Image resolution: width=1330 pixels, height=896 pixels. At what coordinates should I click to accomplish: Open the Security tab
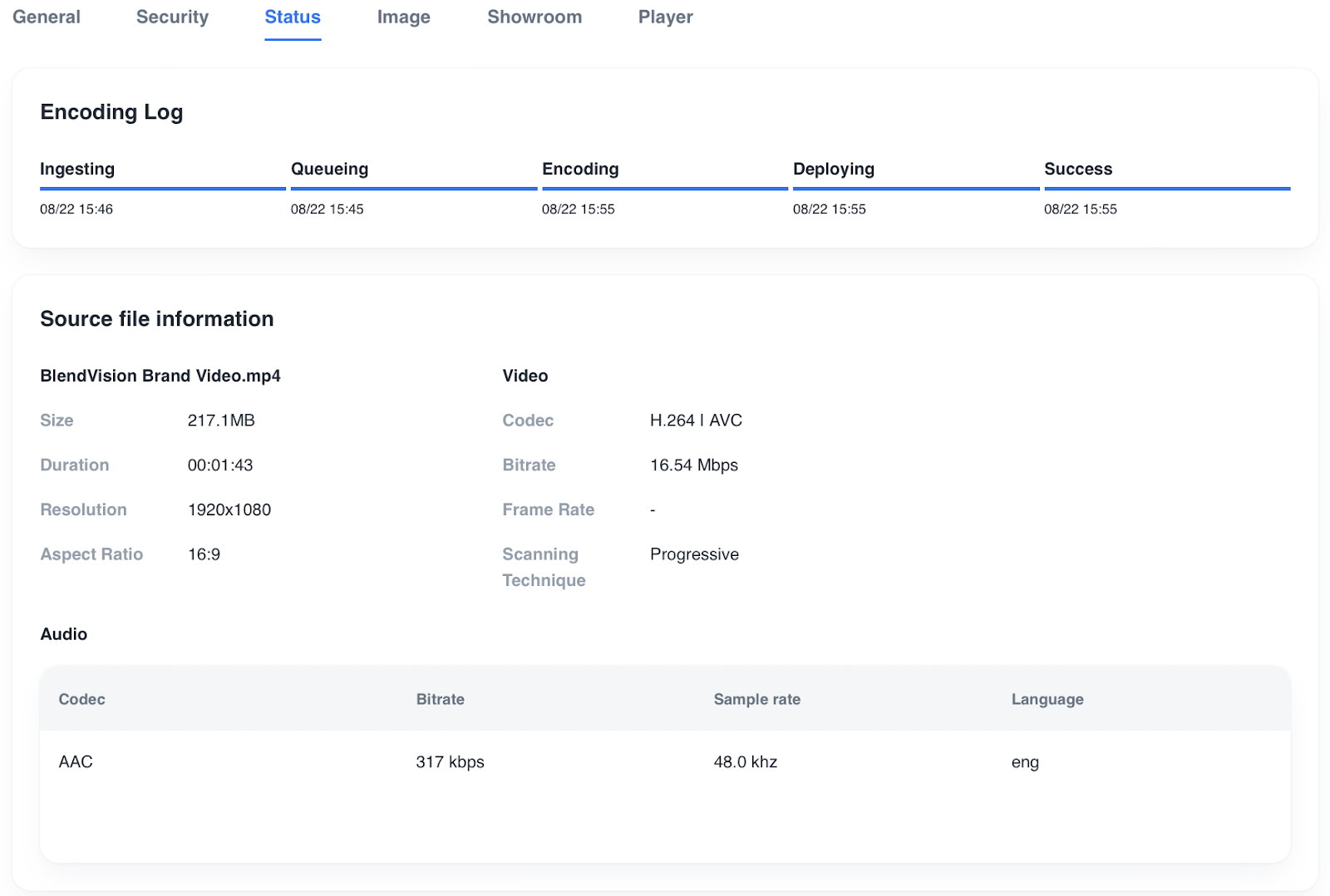click(171, 17)
